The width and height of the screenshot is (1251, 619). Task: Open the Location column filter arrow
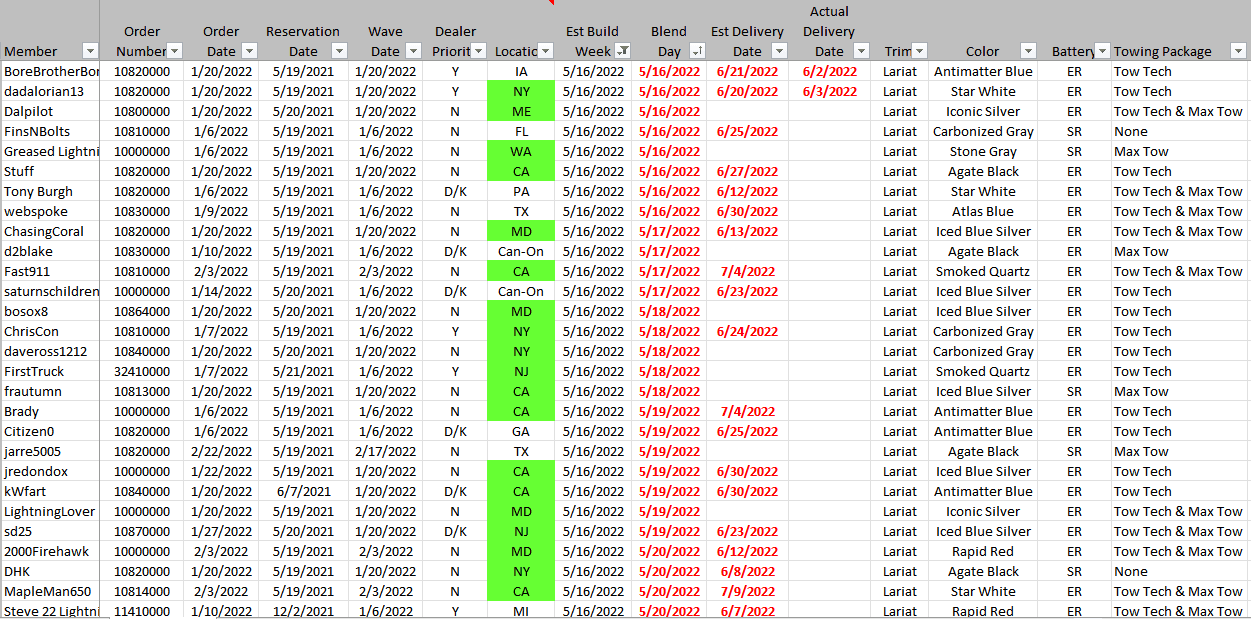545,51
